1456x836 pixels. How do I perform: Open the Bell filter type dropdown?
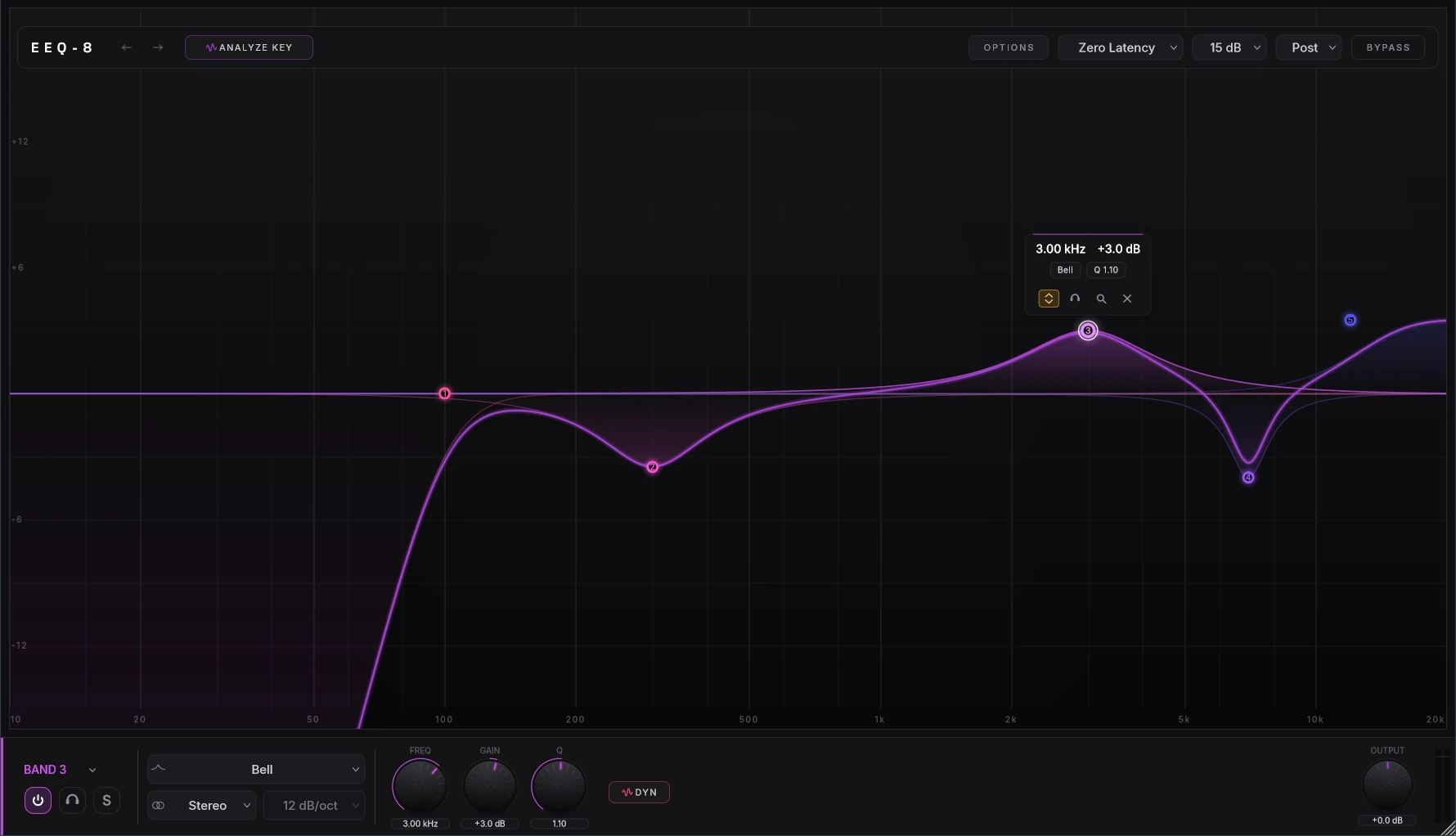click(256, 770)
